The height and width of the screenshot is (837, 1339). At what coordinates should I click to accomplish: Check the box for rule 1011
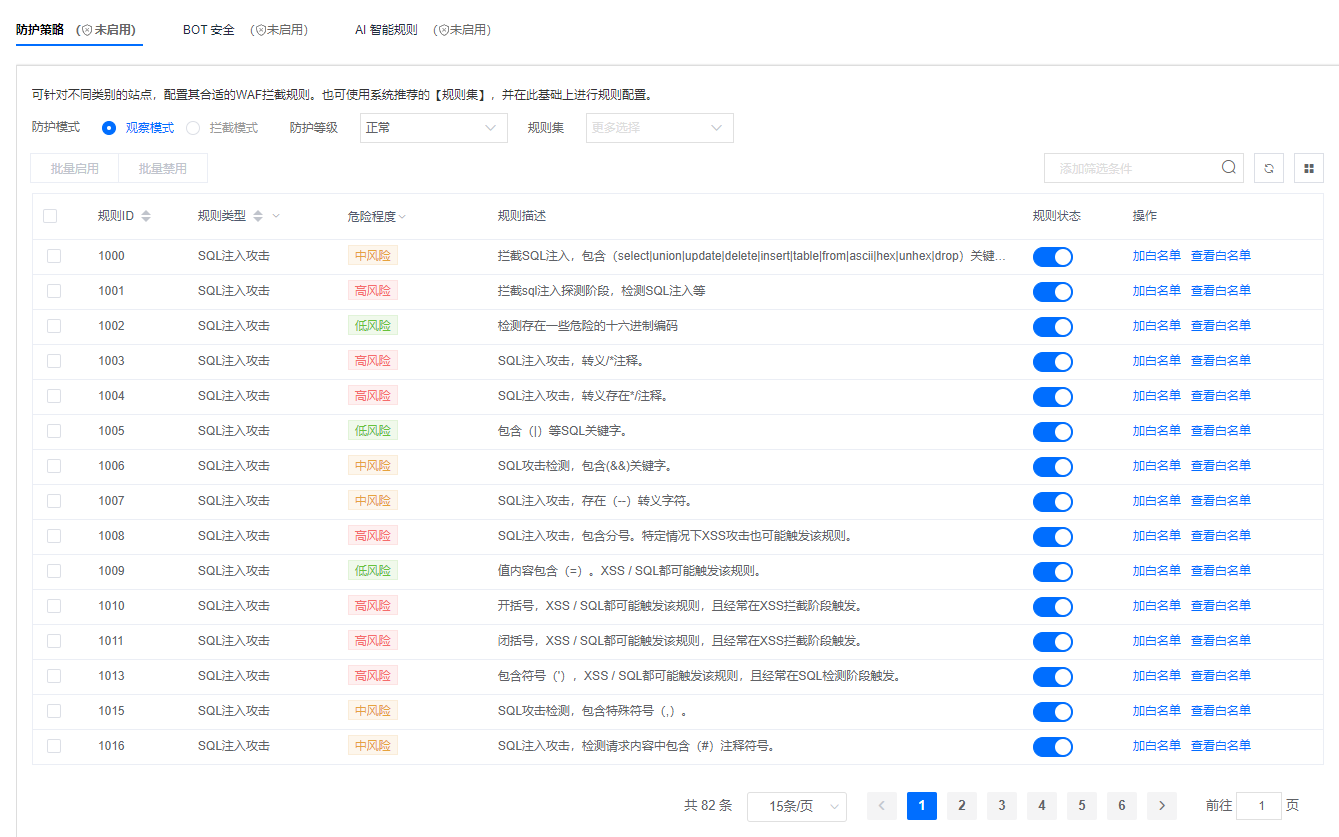[x=54, y=641]
